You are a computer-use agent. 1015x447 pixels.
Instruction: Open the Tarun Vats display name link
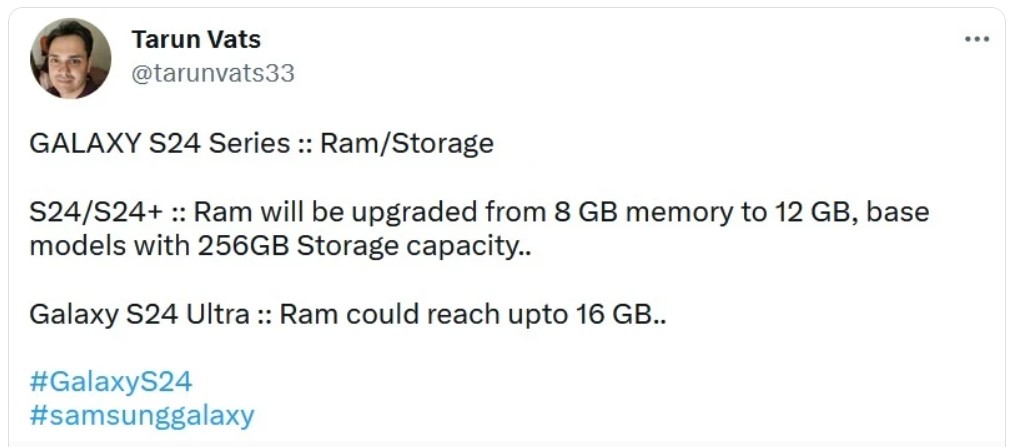point(196,39)
